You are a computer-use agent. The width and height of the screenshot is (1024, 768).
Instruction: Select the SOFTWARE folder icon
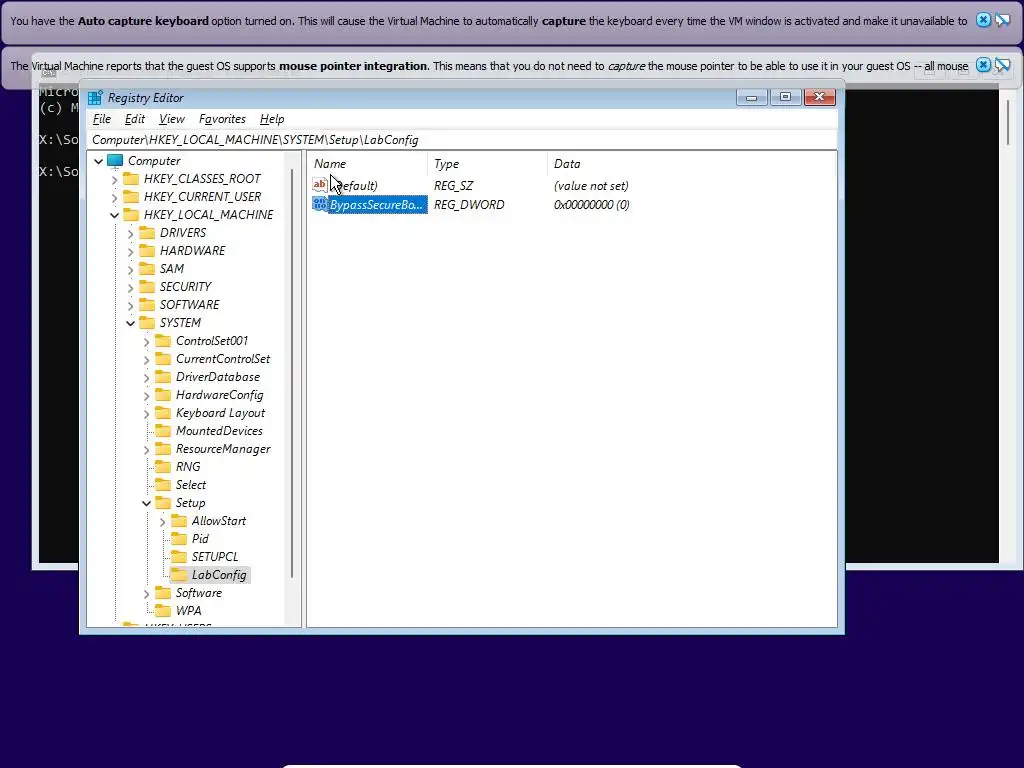tap(148, 304)
